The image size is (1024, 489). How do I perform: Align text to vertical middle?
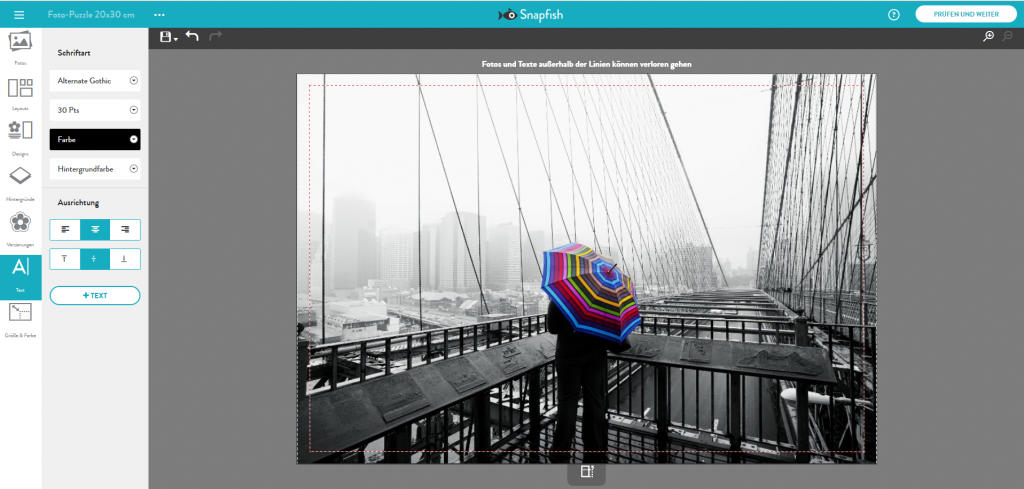point(95,259)
